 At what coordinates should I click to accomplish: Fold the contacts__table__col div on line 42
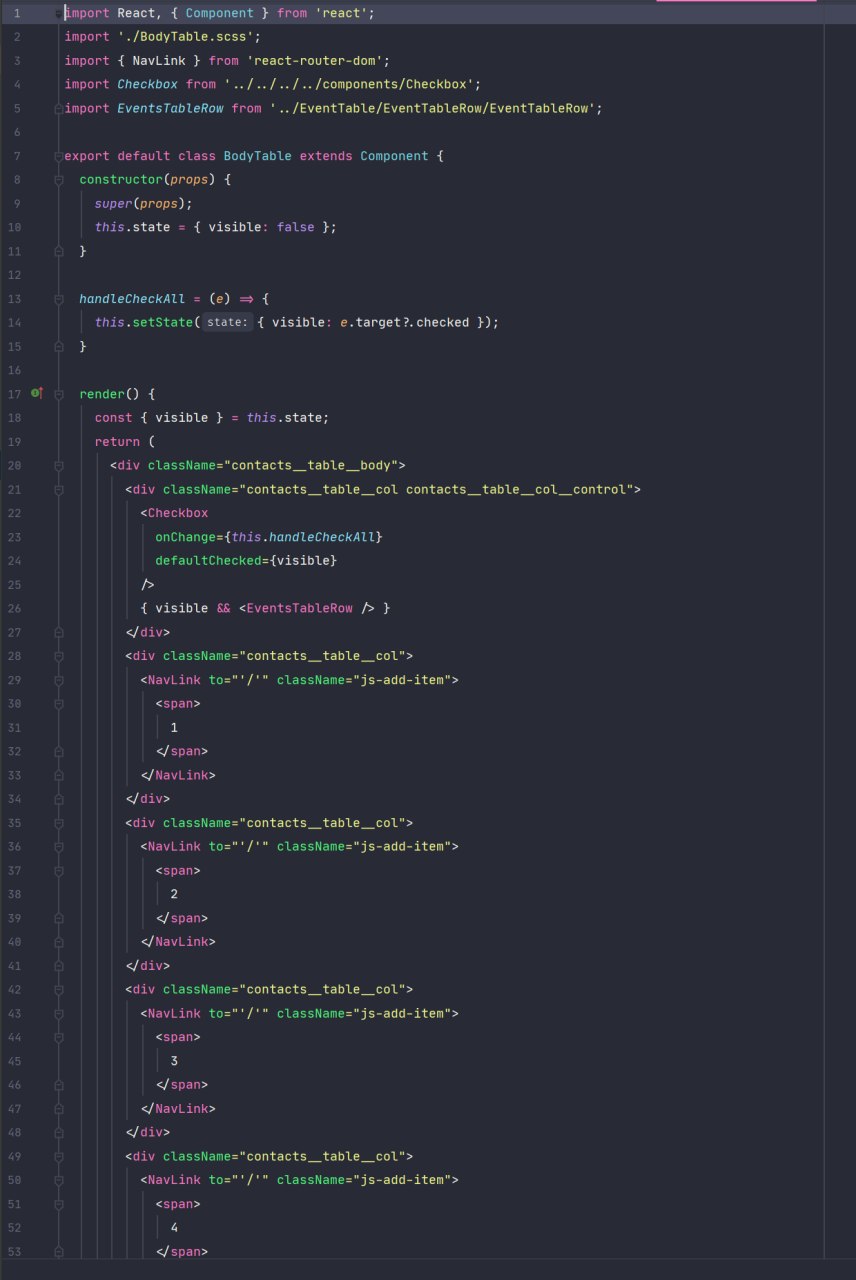tap(59, 989)
